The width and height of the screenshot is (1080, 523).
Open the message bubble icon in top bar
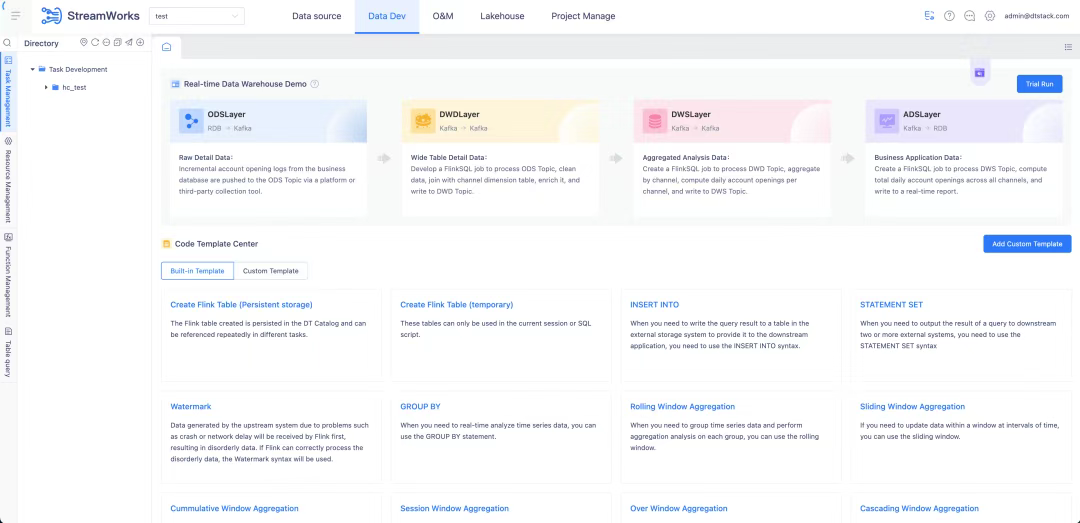(x=969, y=16)
